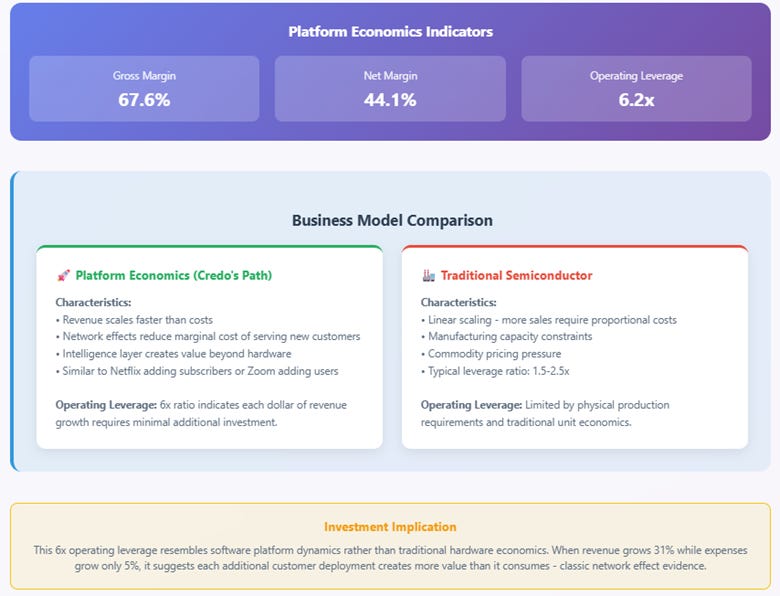Click the Traditional Semiconductor title

click(516, 276)
